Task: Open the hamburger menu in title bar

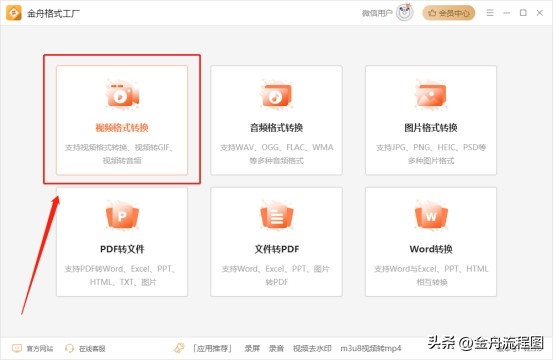Action: (x=490, y=13)
